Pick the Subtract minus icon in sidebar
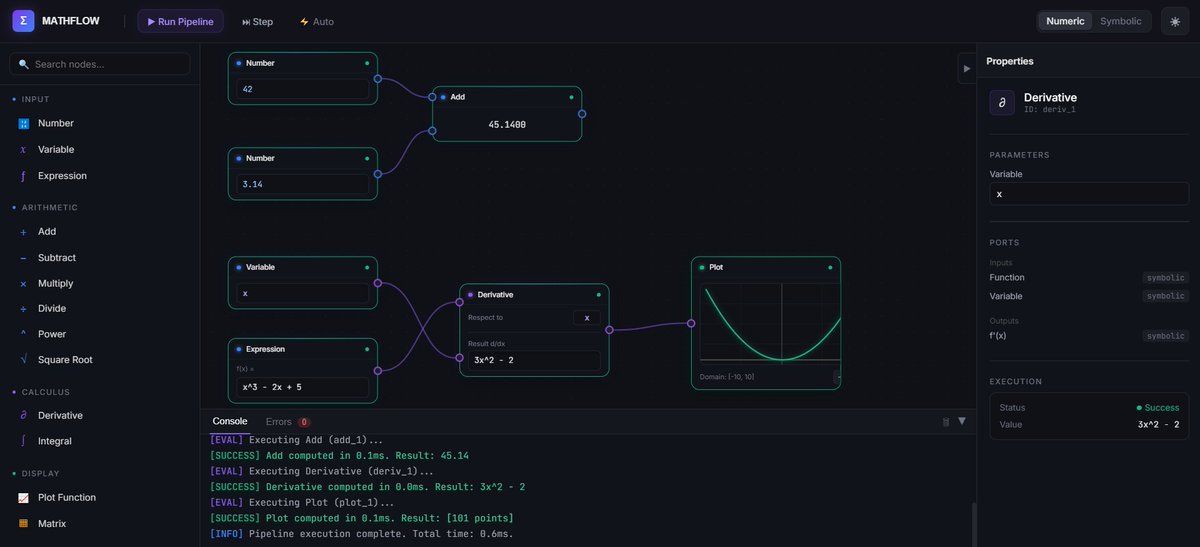1200x547 pixels. [24, 258]
